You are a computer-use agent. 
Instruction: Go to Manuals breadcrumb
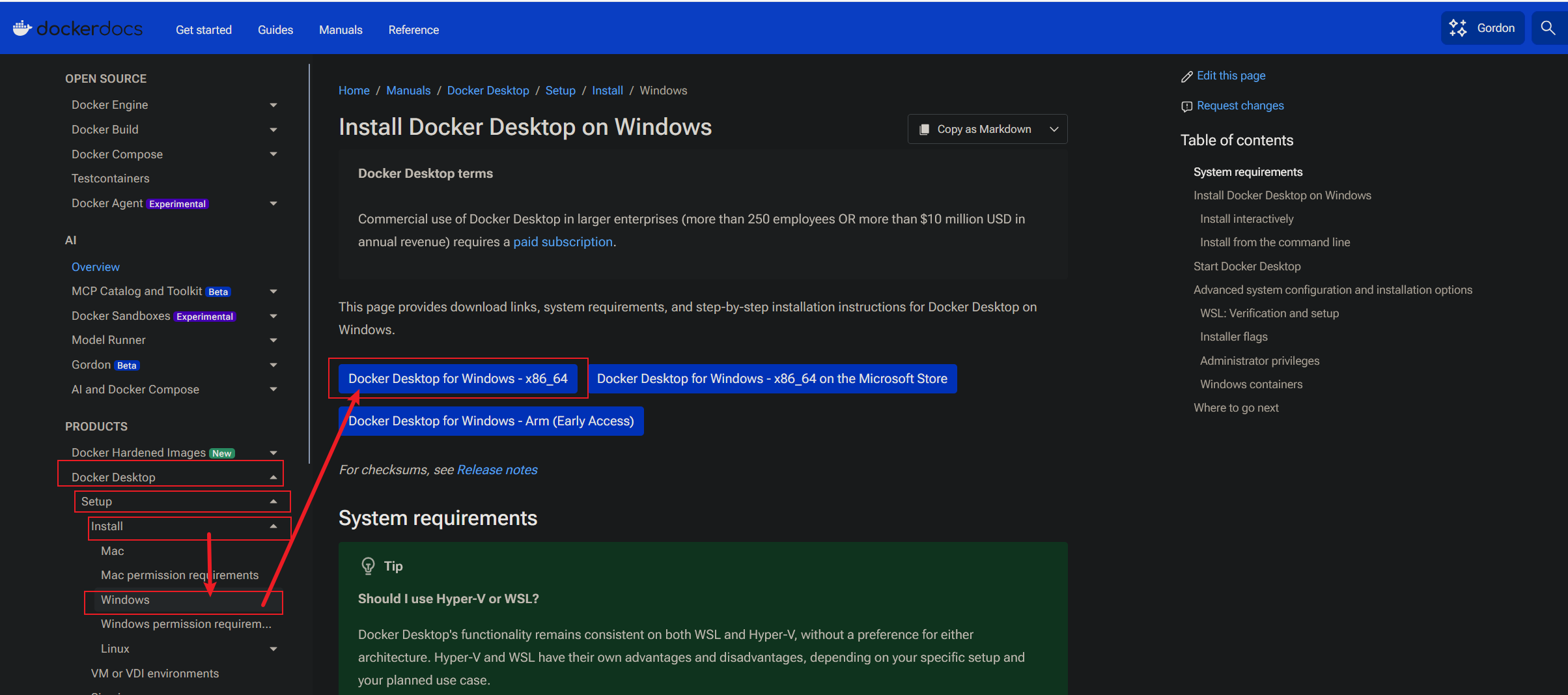[x=408, y=91]
